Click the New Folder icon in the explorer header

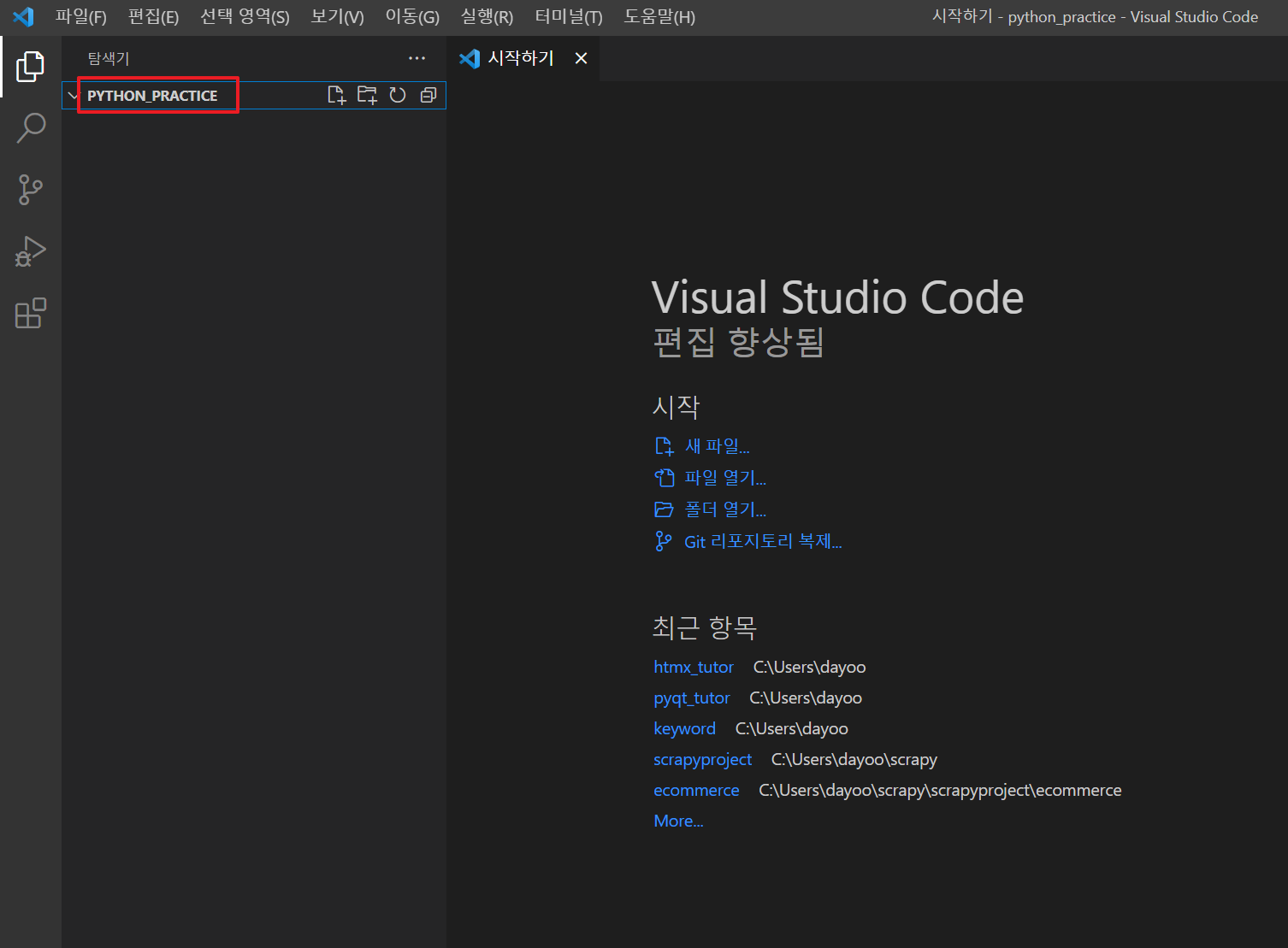click(x=367, y=95)
